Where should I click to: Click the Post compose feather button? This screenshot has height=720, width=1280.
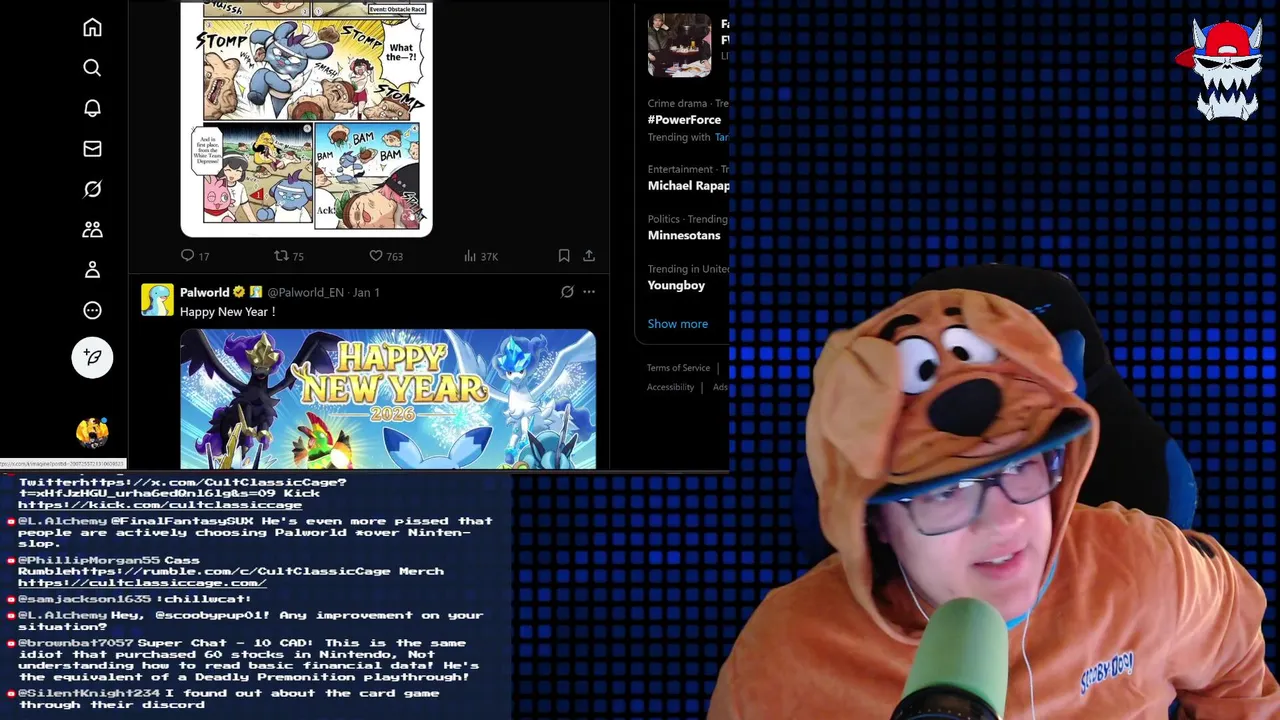click(92, 357)
